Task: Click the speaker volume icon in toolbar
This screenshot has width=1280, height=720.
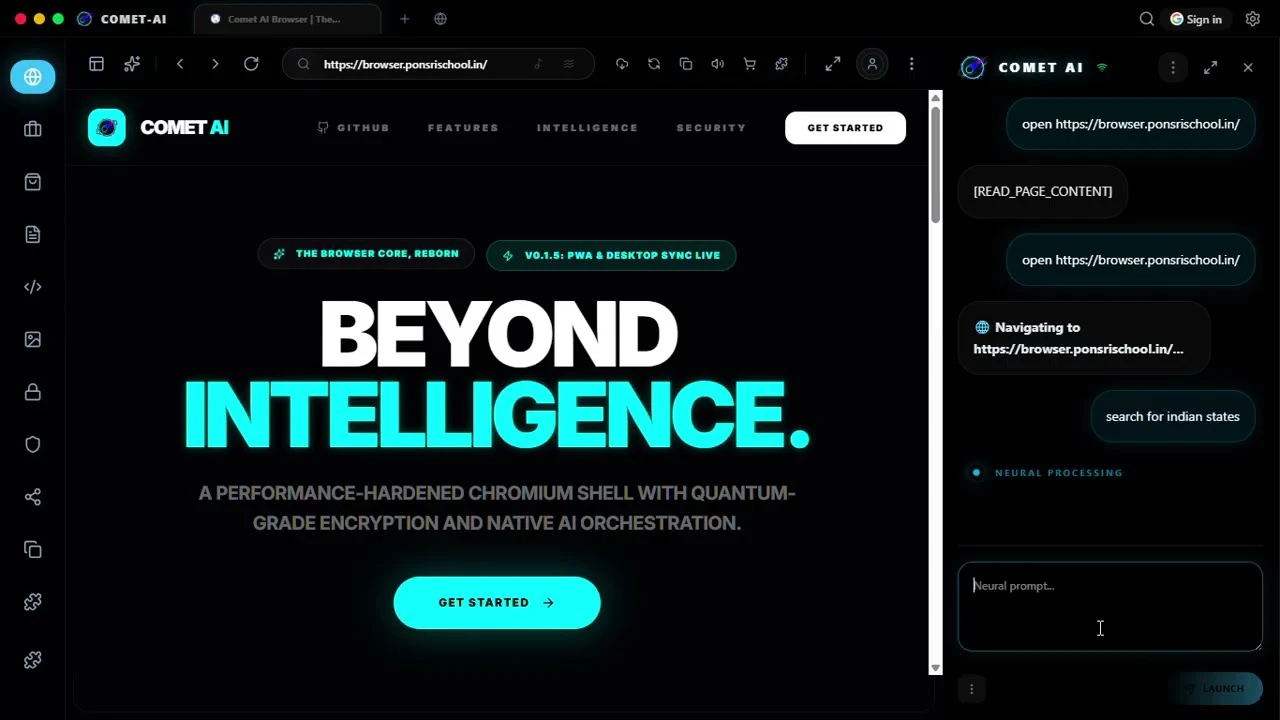Action: click(x=718, y=64)
